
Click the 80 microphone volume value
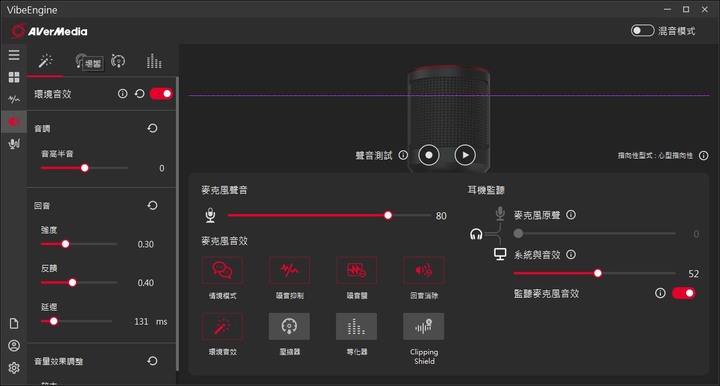[441, 216]
